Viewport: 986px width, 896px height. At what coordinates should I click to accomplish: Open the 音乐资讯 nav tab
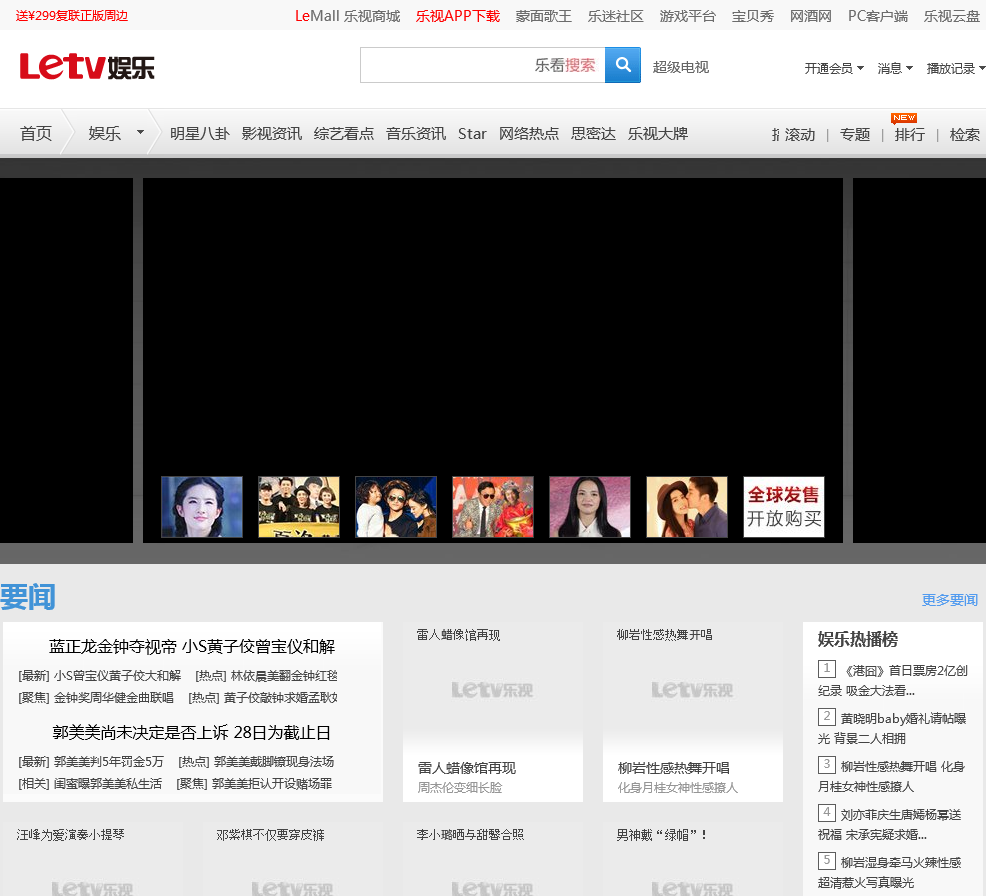416,133
